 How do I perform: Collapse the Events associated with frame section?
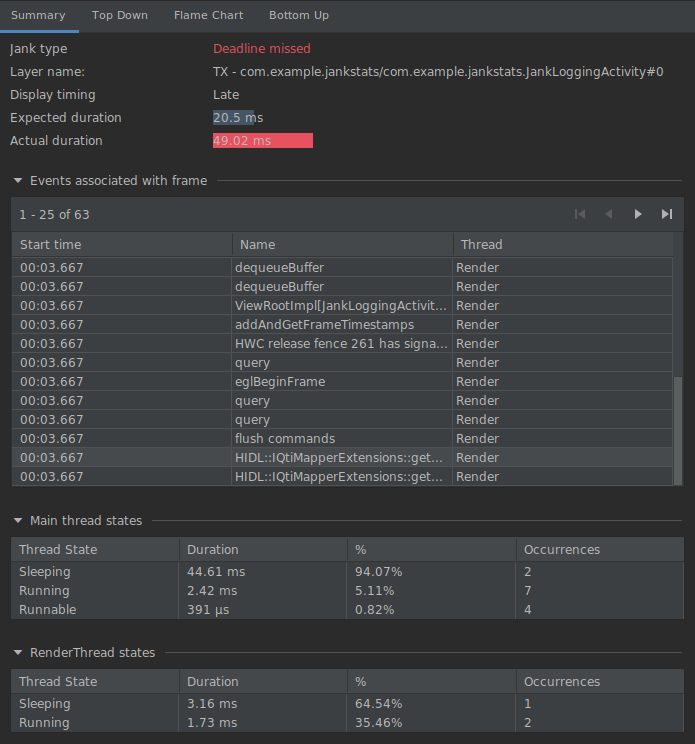(18, 181)
